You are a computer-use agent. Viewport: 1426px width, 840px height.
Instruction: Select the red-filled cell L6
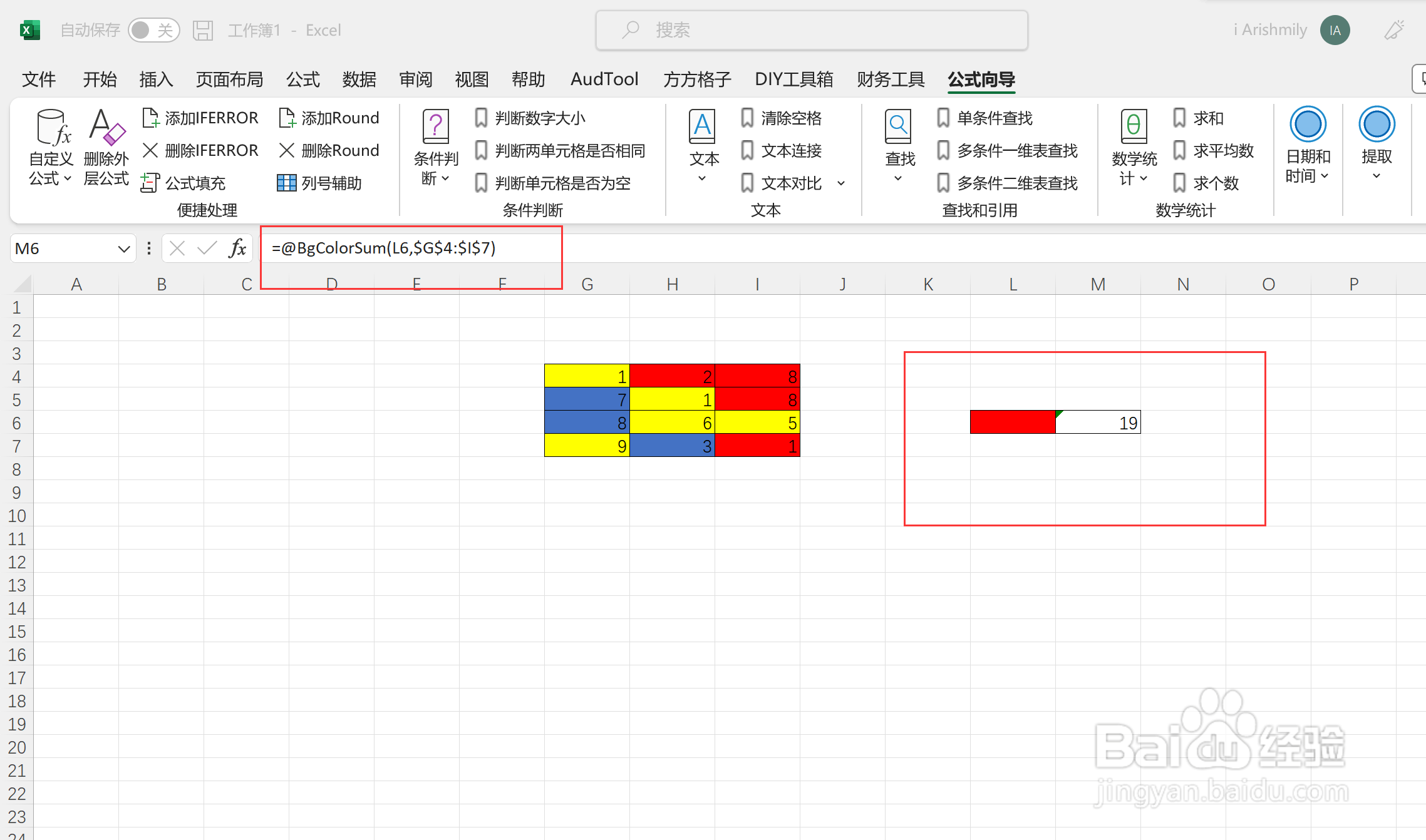(x=1012, y=423)
